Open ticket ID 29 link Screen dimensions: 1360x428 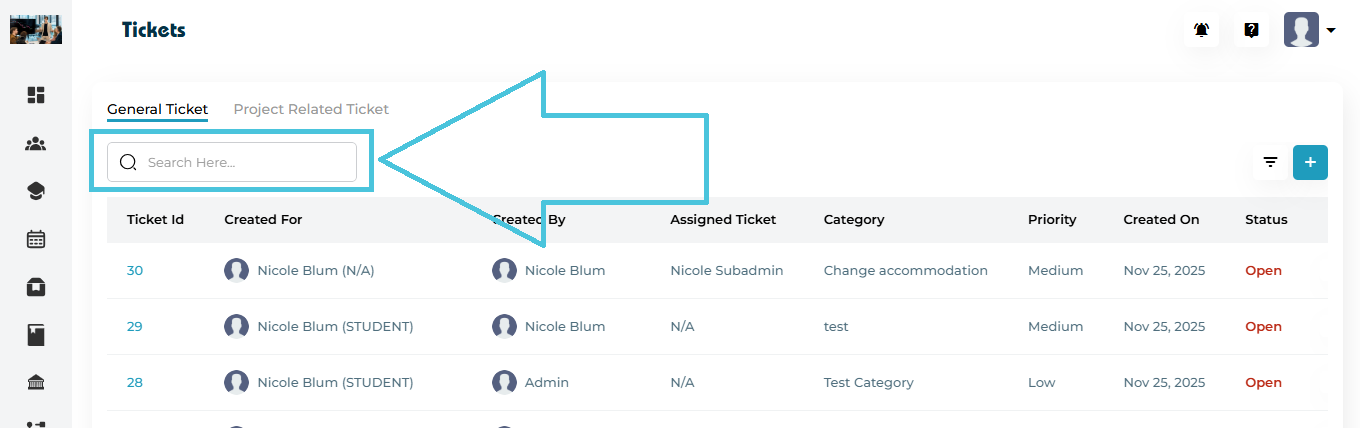(x=135, y=327)
